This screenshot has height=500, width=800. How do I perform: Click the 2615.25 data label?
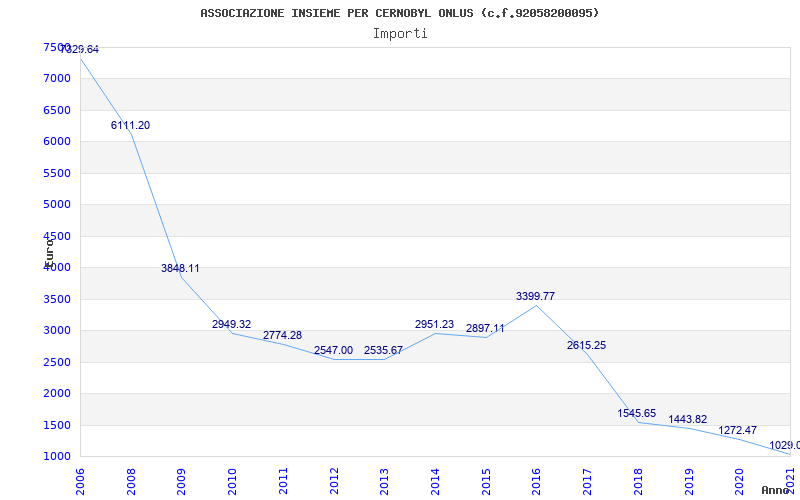[x=586, y=345]
